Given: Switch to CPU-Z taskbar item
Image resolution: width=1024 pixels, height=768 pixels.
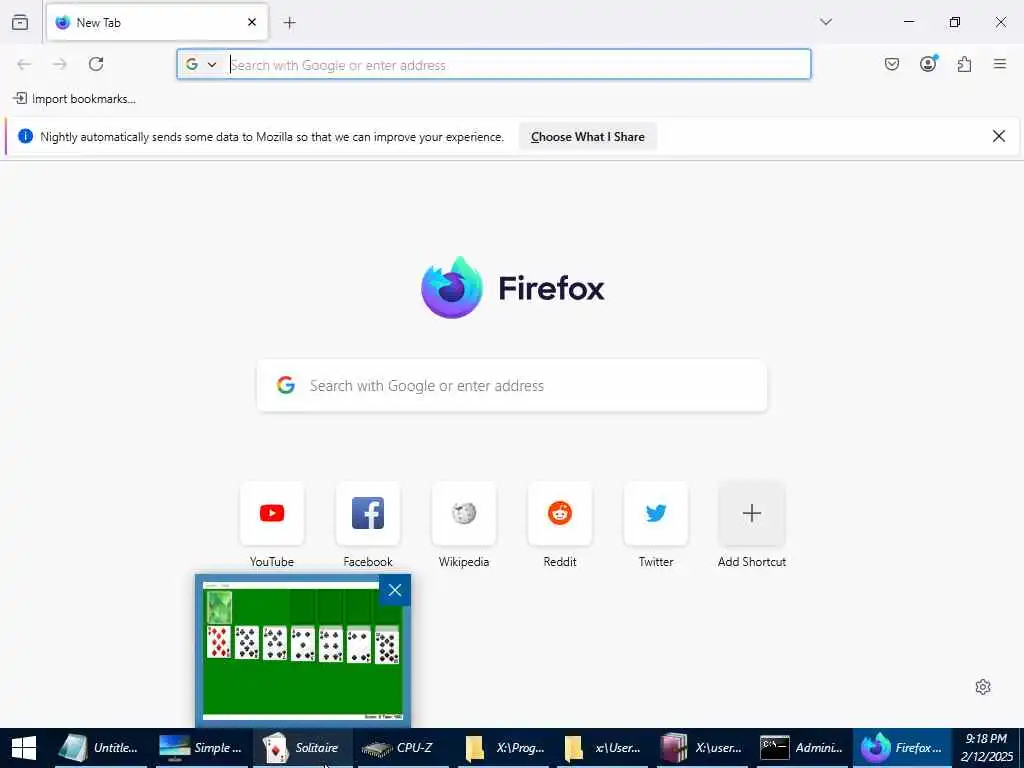Looking at the screenshot, I should pos(402,748).
